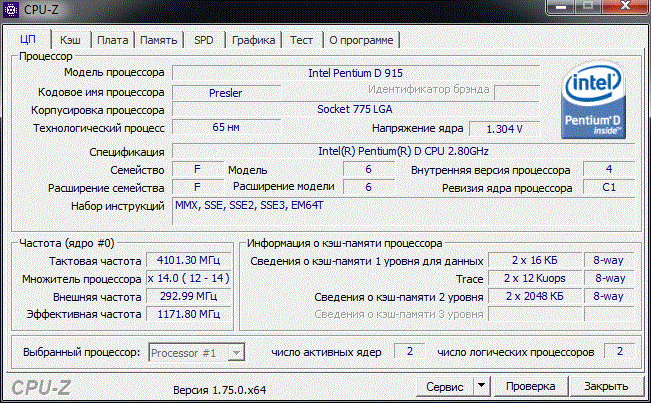Click the Тактовая частота label
Viewport: 651px width, 403px height.
pos(95,261)
